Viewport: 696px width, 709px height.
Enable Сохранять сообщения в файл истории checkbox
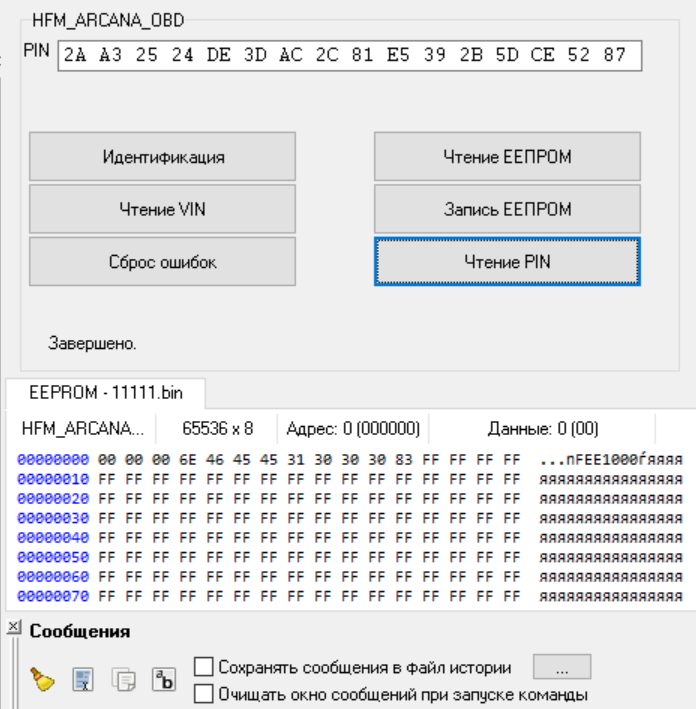(x=203, y=666)
